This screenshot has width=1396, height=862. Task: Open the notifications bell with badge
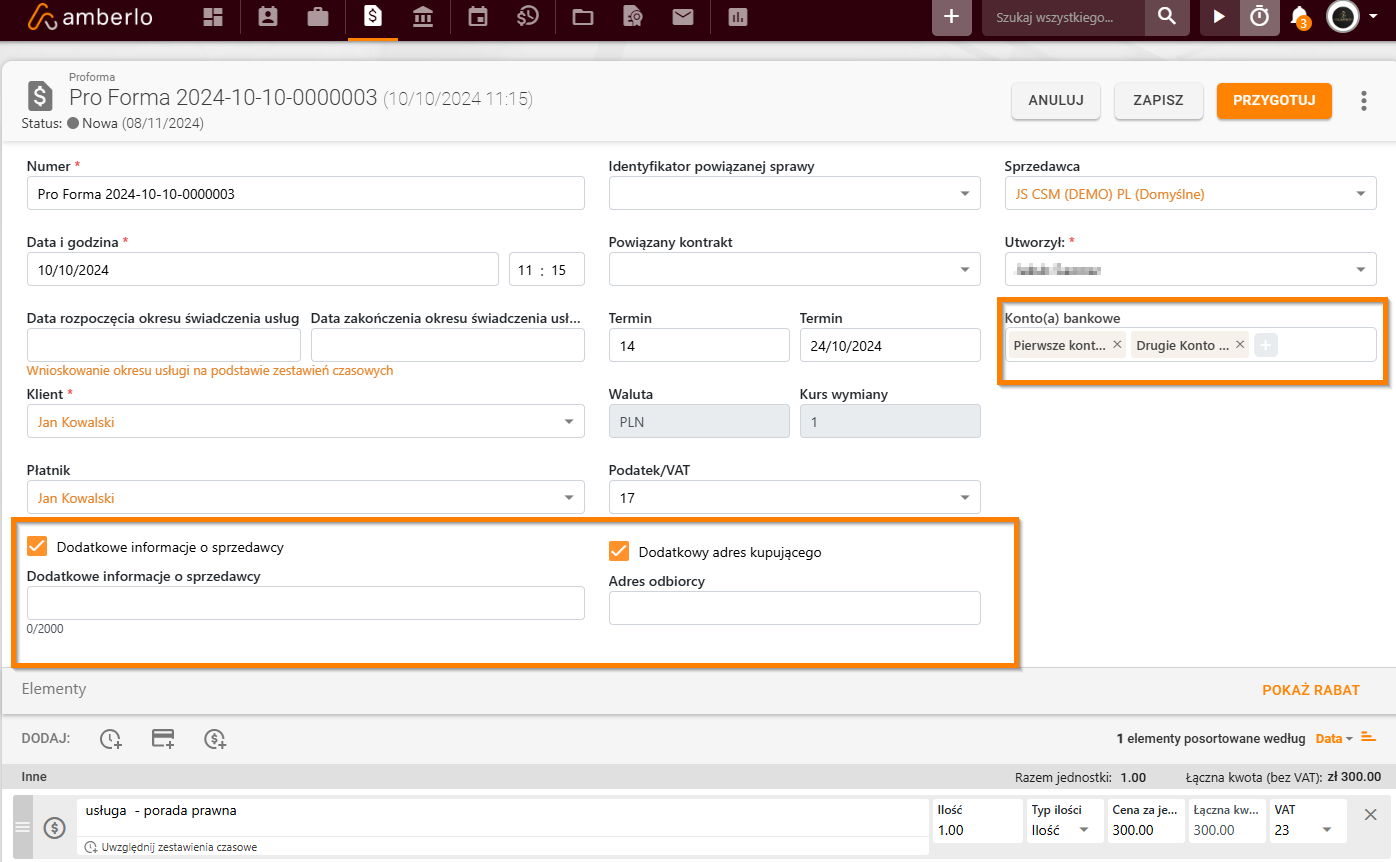1299,17
